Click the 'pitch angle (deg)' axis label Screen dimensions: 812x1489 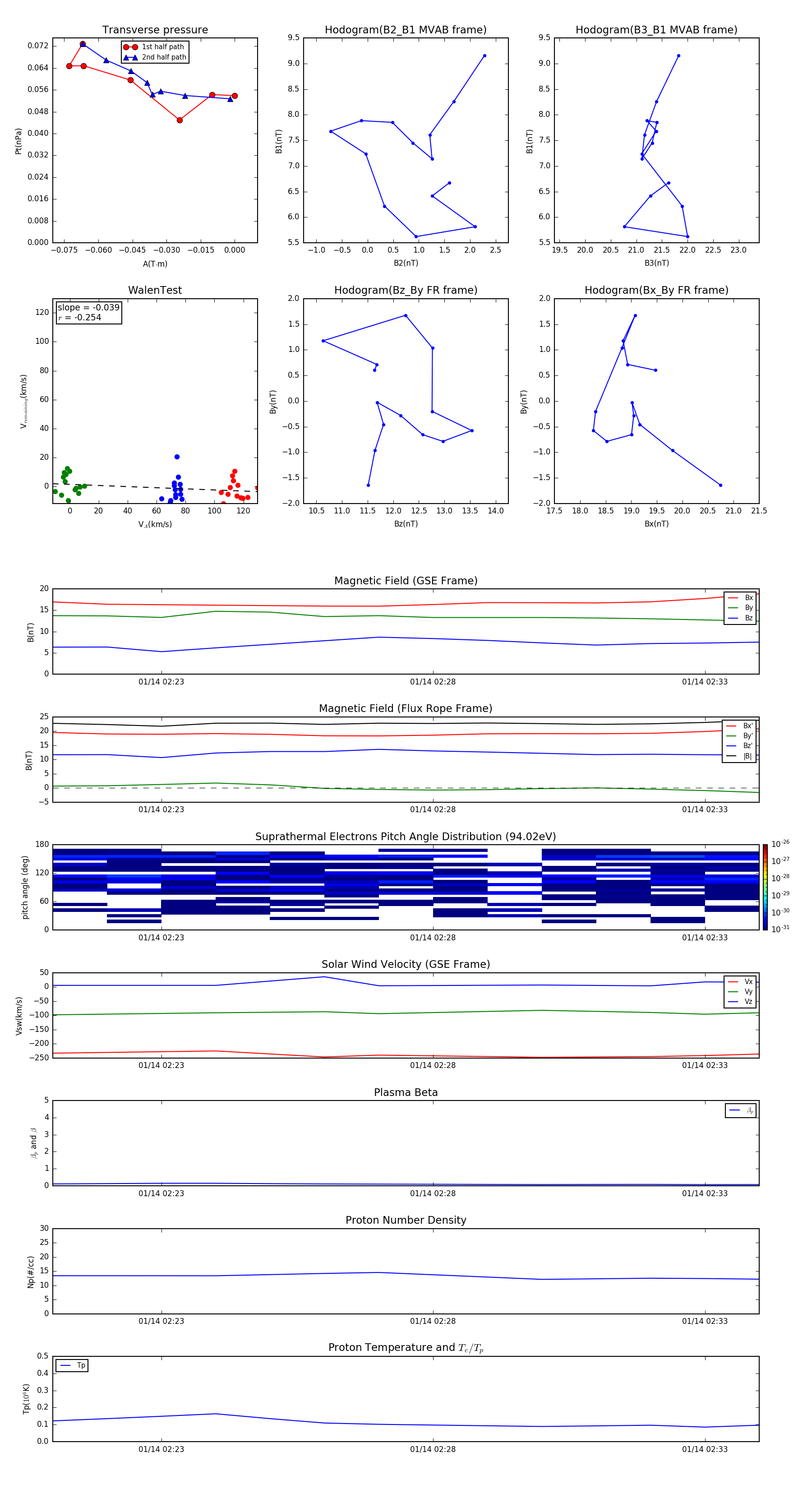(25, 887)
